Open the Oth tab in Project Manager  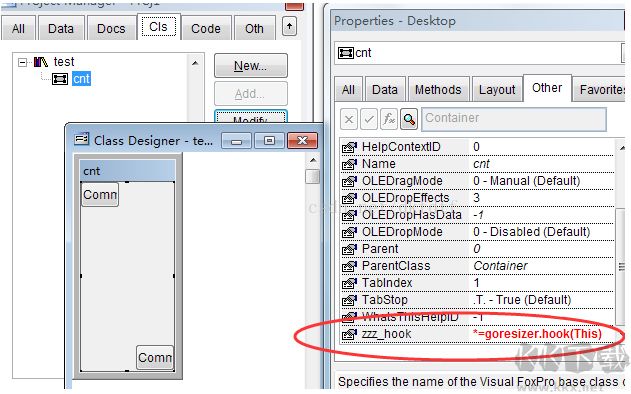tap(254, 28)
